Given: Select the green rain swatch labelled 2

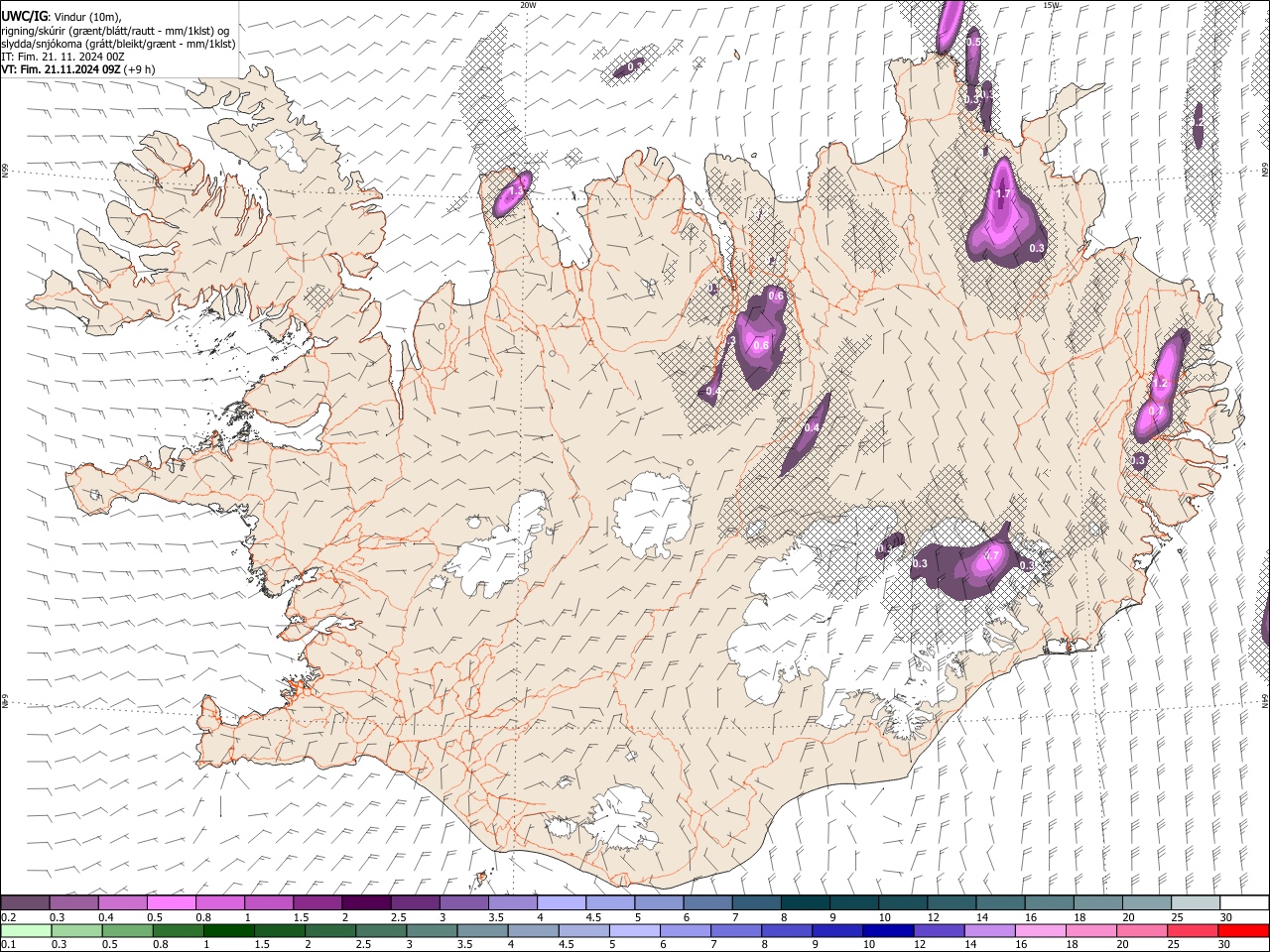Looking at the screenshot, I should (330, 930).
